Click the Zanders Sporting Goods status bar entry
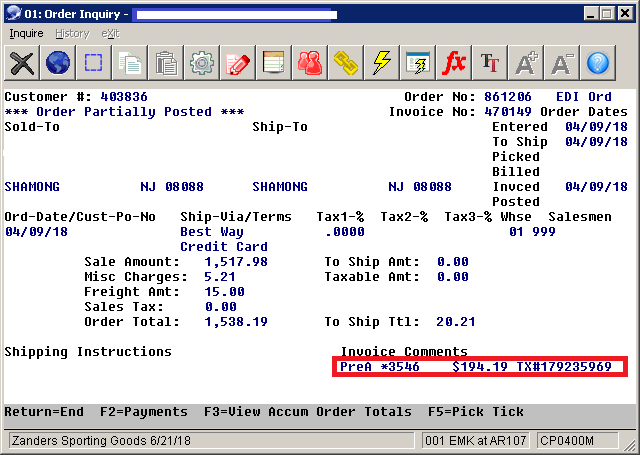The image size is (640, 455). coord(211,441)
